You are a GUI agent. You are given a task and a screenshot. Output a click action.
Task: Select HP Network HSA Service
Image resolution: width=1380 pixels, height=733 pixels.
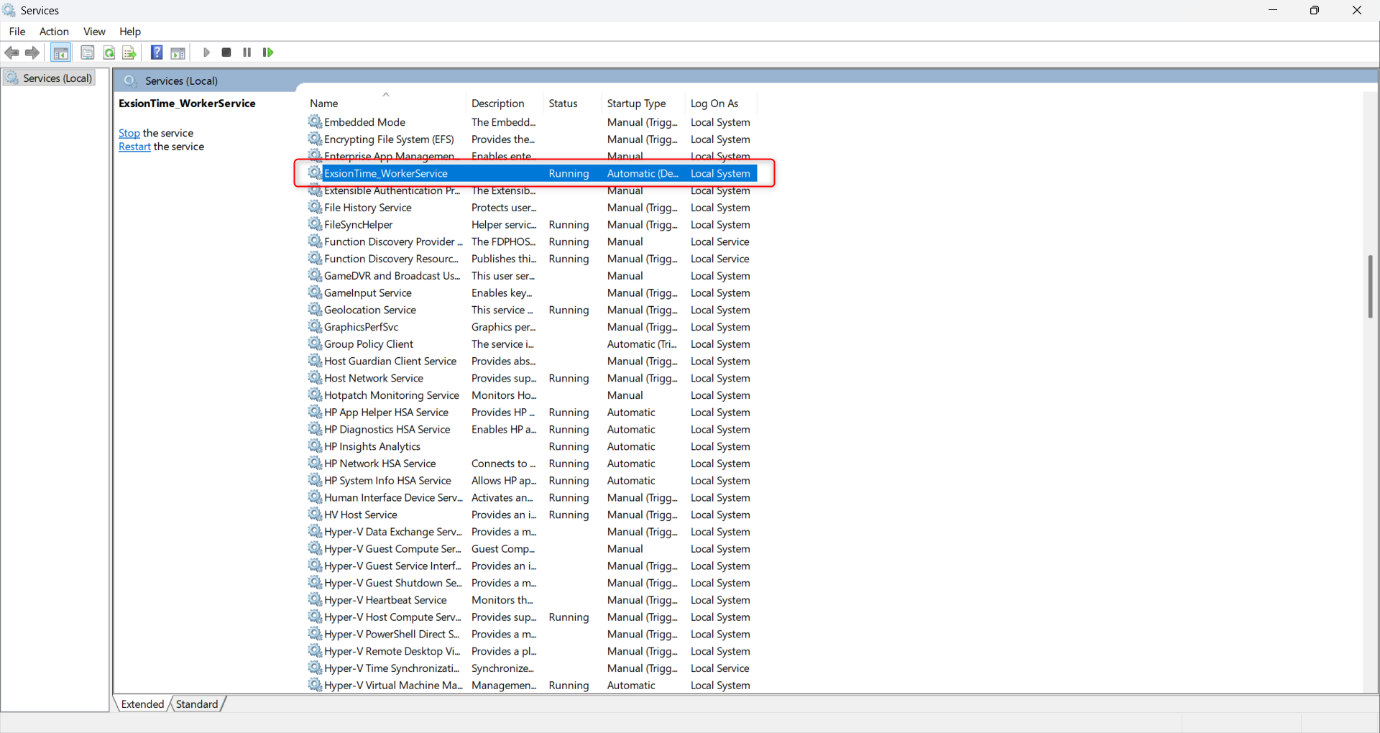pyautogui.click(x=531, y=463)
